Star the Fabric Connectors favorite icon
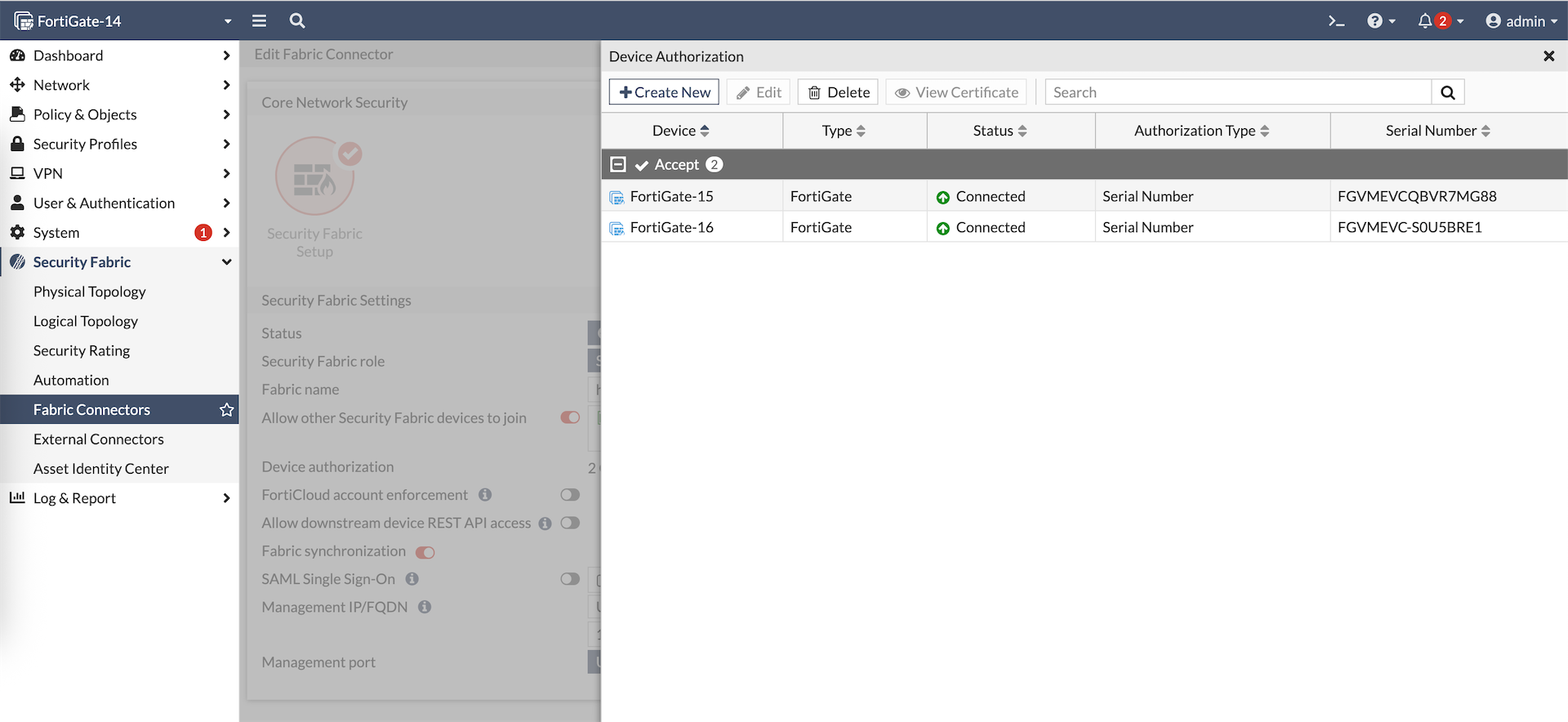 tap(226, 410)
